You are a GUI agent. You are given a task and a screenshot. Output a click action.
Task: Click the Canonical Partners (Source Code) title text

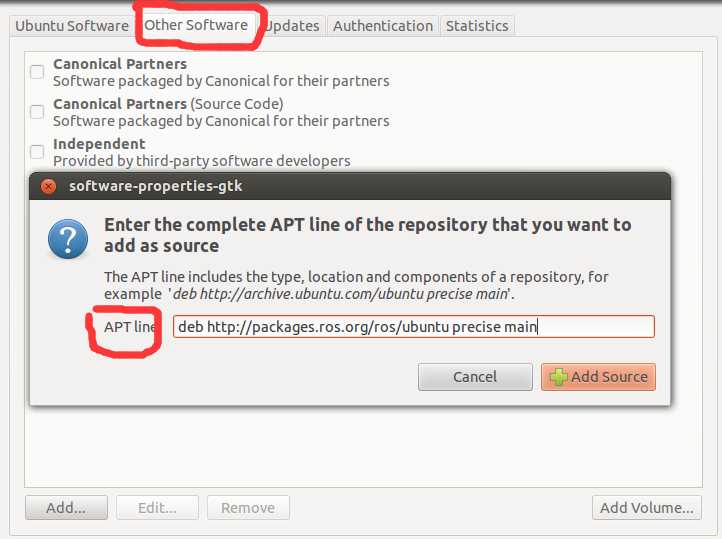point(168,104)
